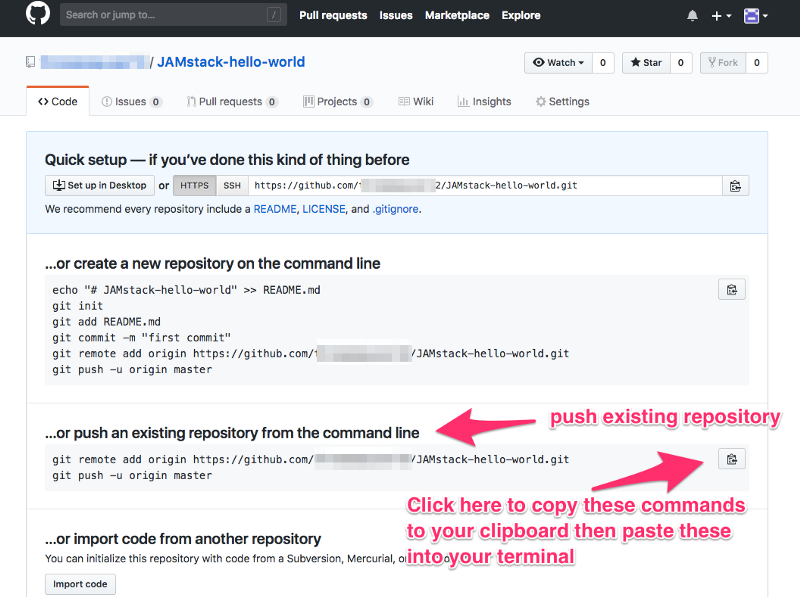Expand the plus create-new dropdown
The height and width of the screenshot is (597, 800).
click(721, 16)
